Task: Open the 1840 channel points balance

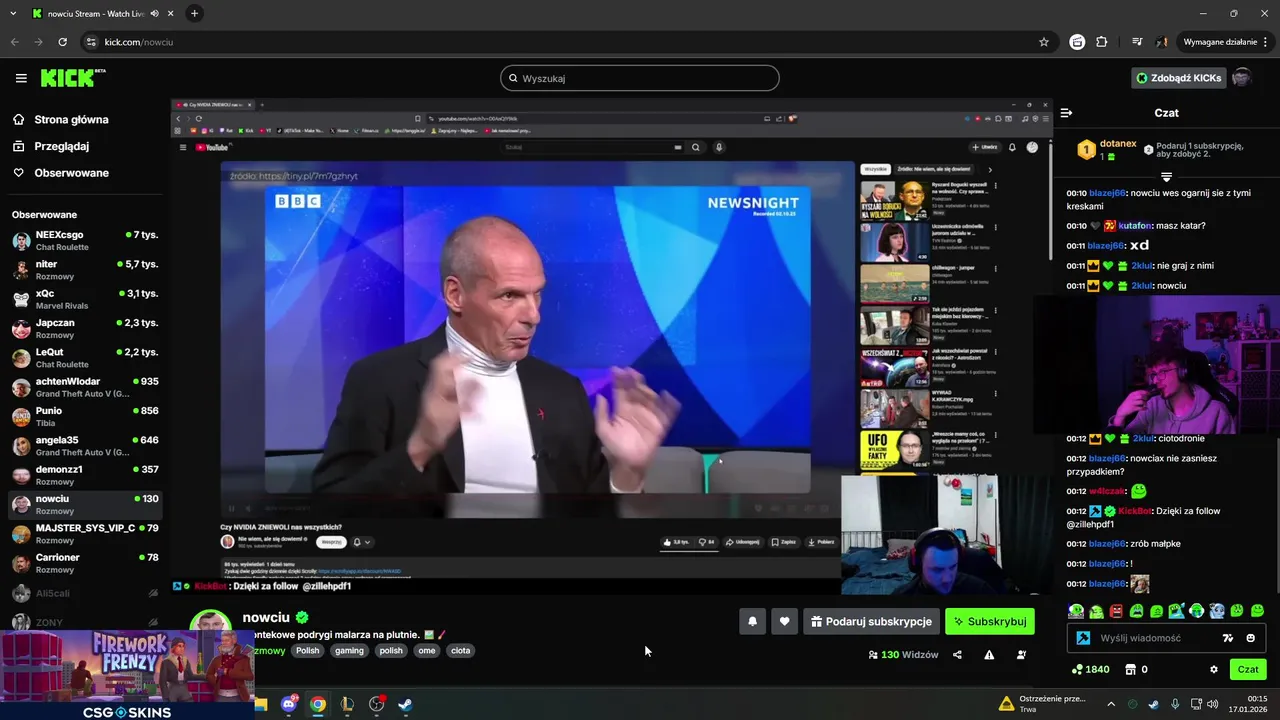Action: tap(1090, 669)
